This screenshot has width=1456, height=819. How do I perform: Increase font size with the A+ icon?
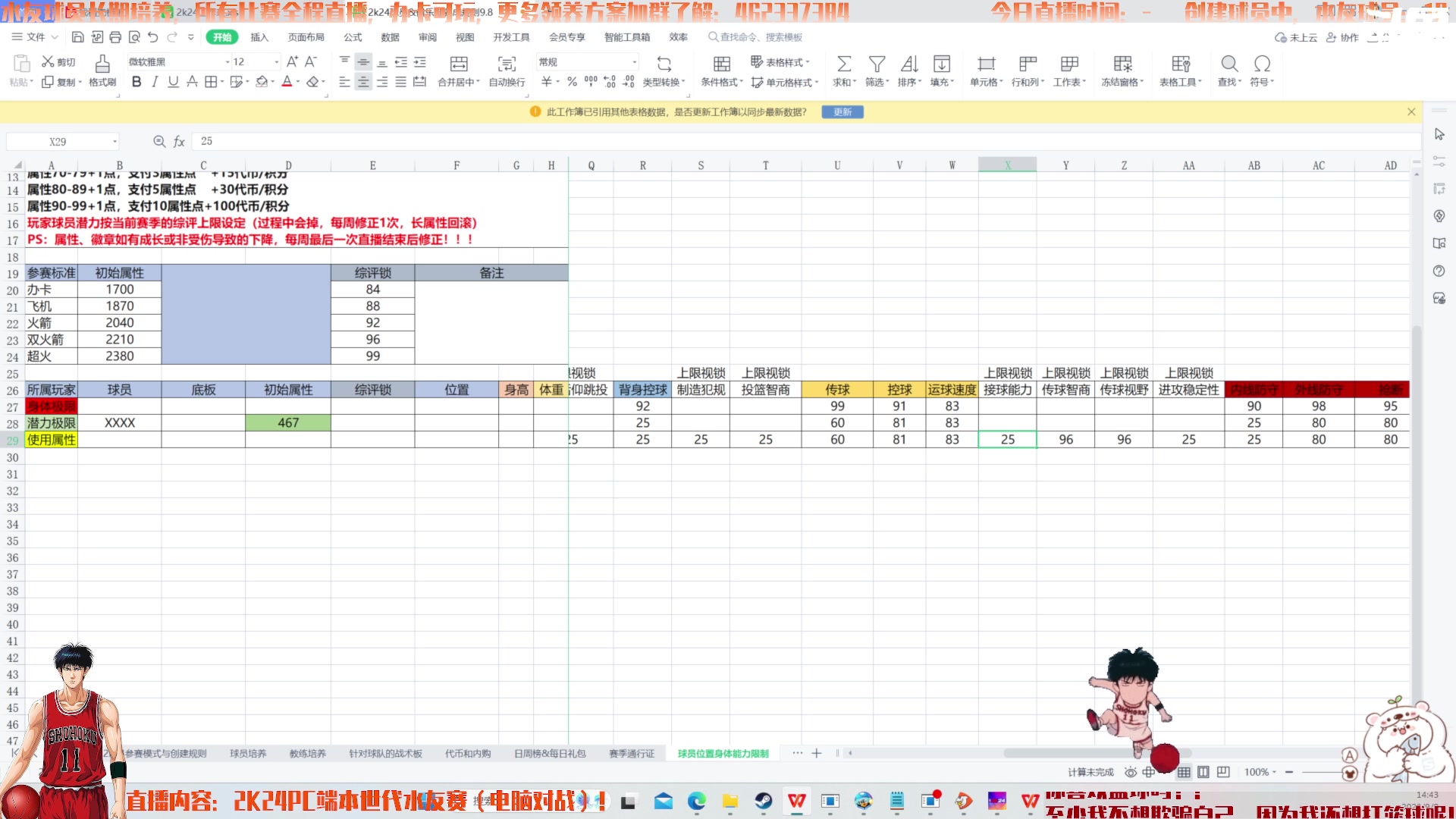point(292,62)
